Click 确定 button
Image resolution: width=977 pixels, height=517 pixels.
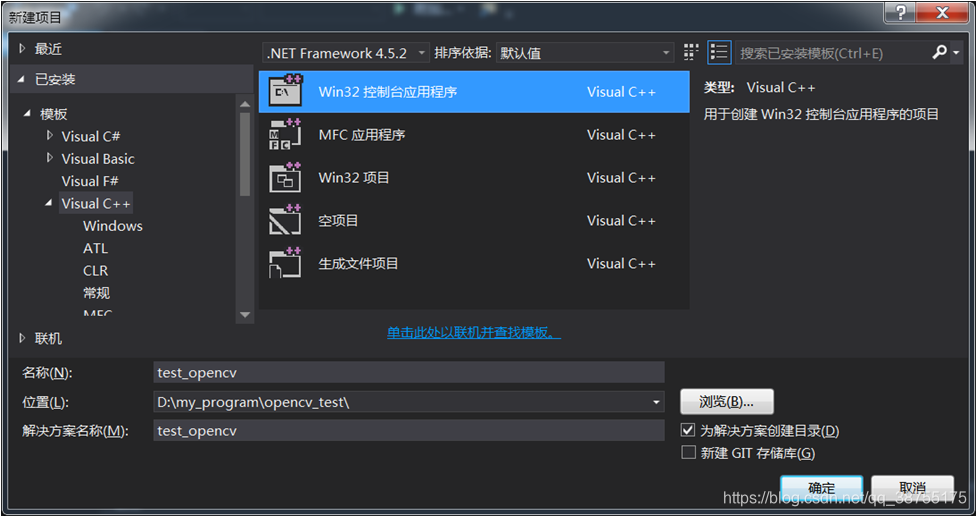tap(821, 487)
